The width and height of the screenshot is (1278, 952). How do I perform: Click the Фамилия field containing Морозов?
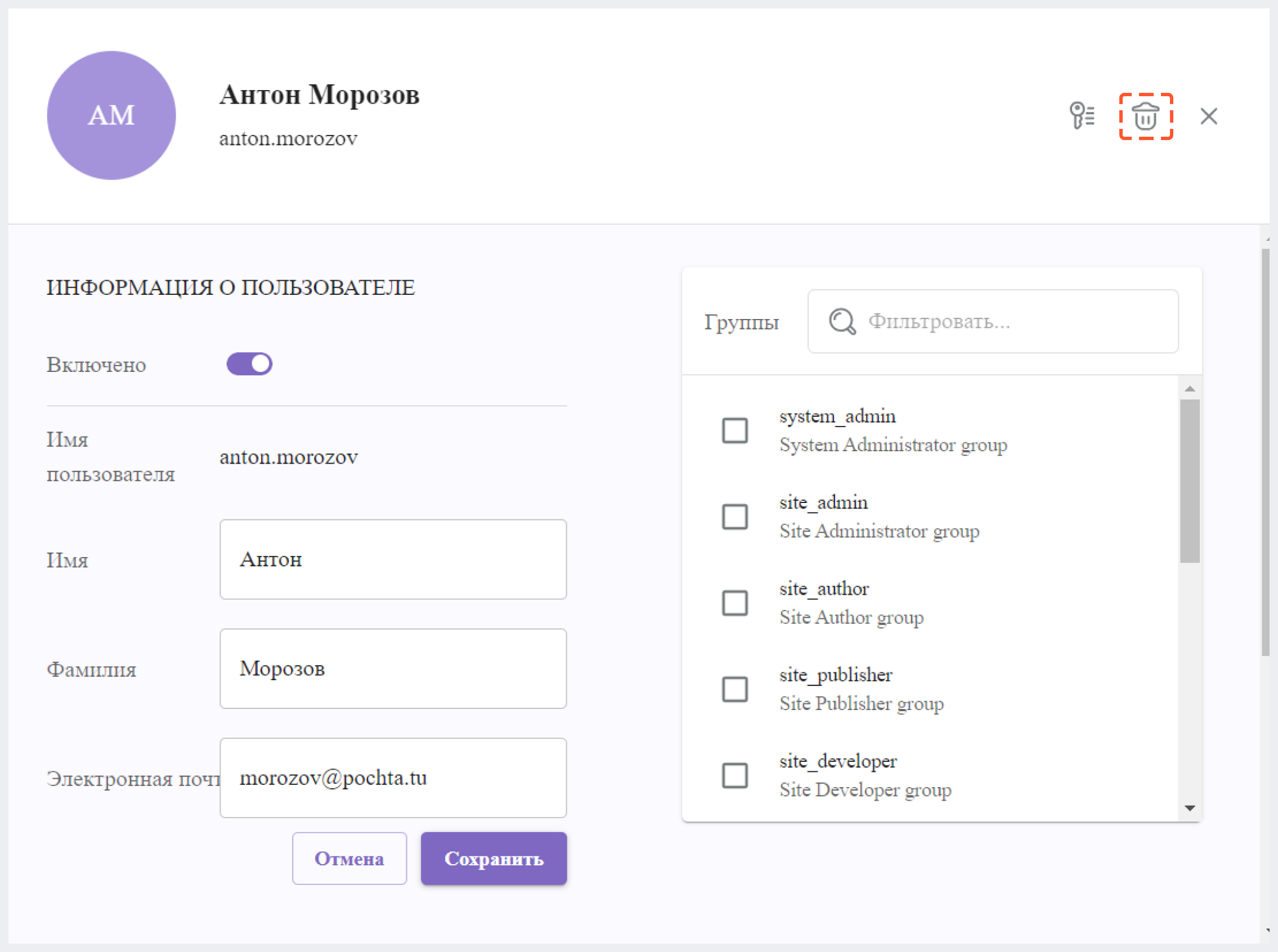tap(393, 668)
